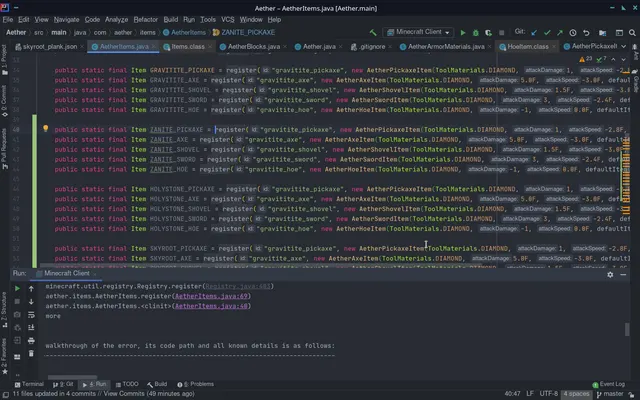The height and width of the screenshot is (400, 640).
Task: Rollback changes with the undo arrow icon
Action: coord(586,33)
